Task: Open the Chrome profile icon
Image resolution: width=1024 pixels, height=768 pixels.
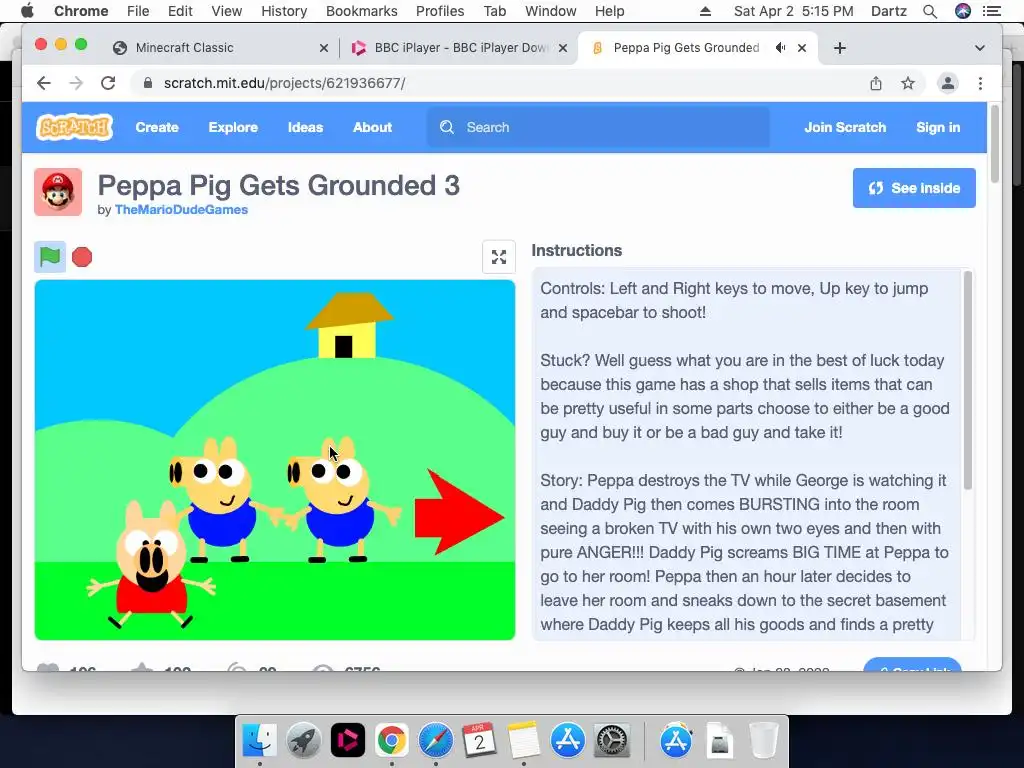Action: (x=948, y=83)
